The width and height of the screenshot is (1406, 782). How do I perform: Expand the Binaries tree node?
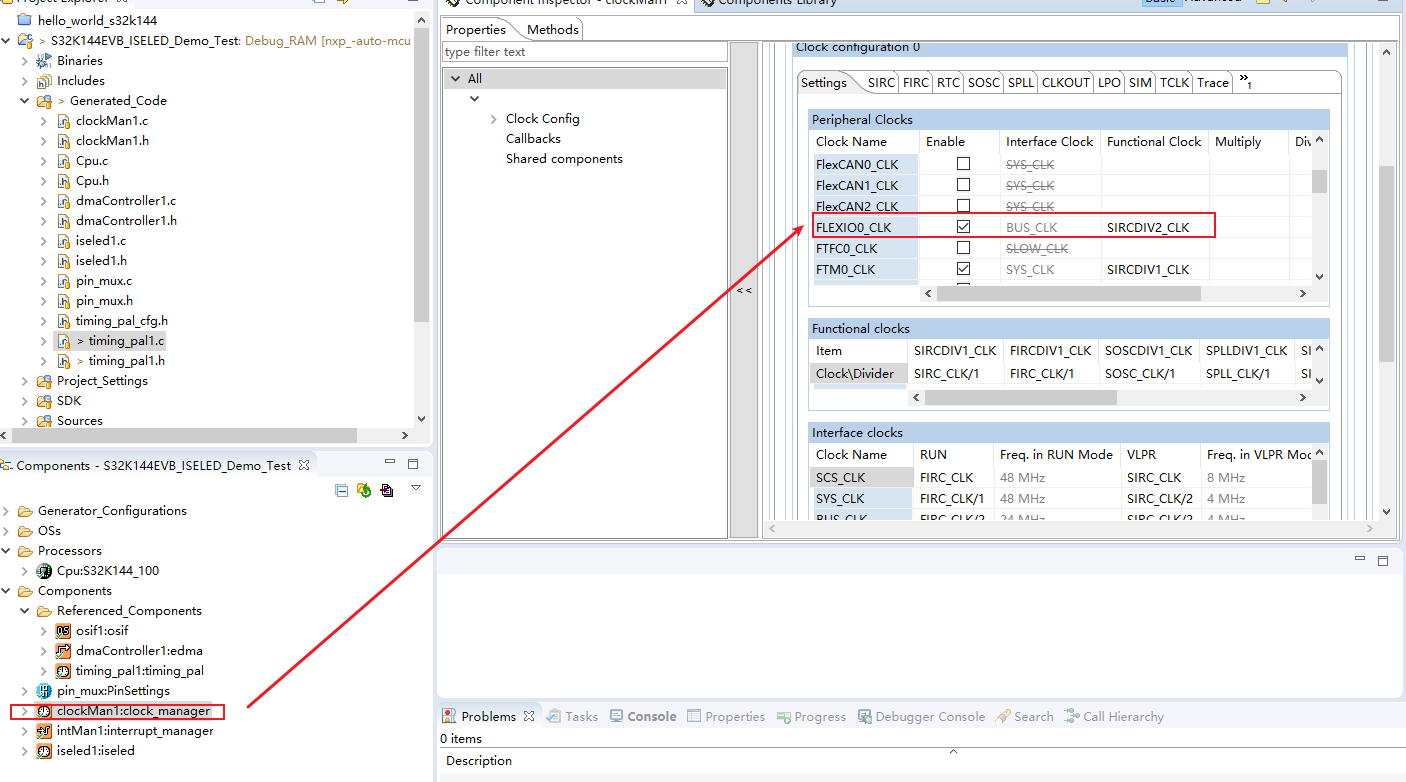(x=25, y=61)
